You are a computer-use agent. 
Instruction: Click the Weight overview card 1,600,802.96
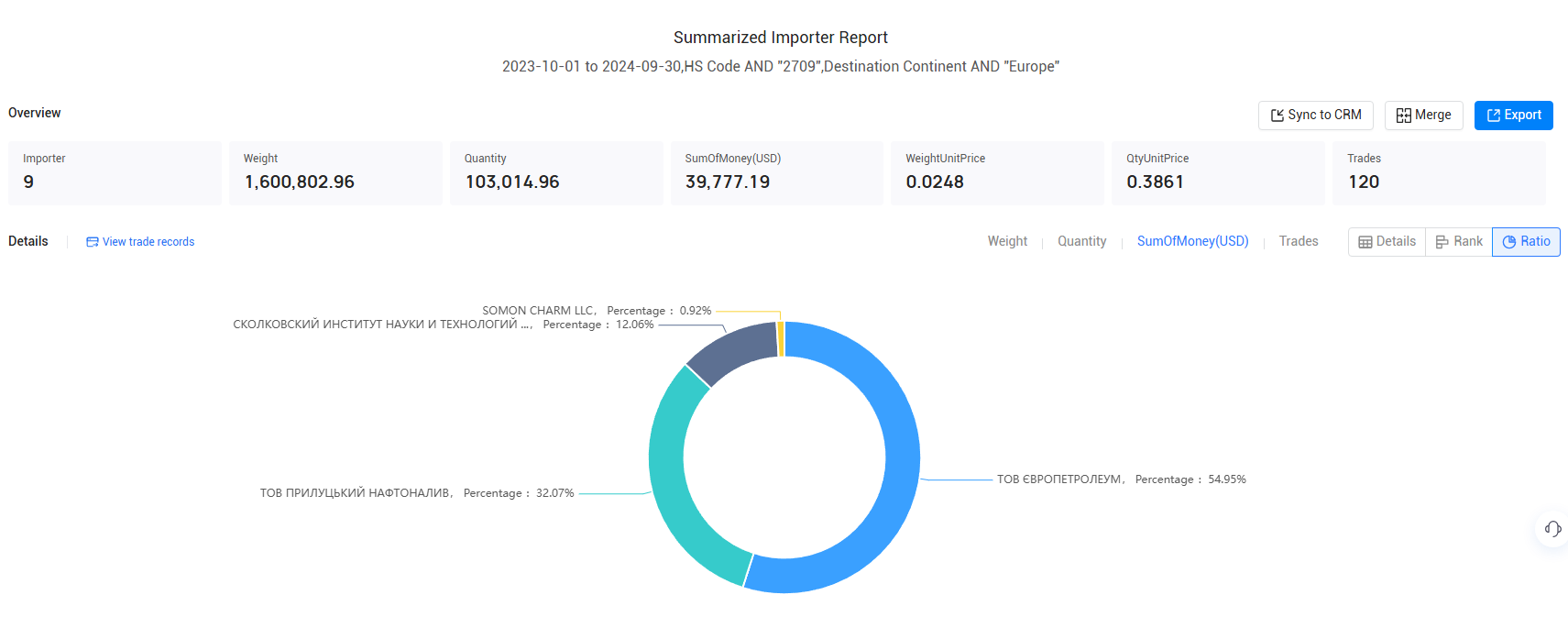coord(335,173)
